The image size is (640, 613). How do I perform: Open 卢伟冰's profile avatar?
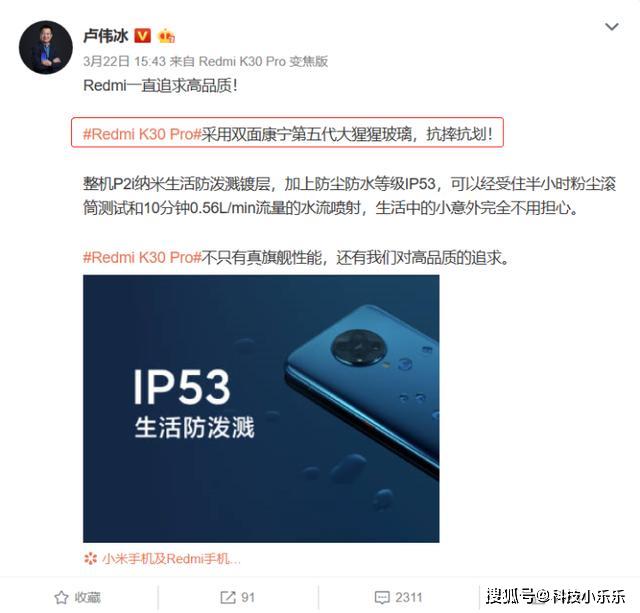click(x=46, y=47)
